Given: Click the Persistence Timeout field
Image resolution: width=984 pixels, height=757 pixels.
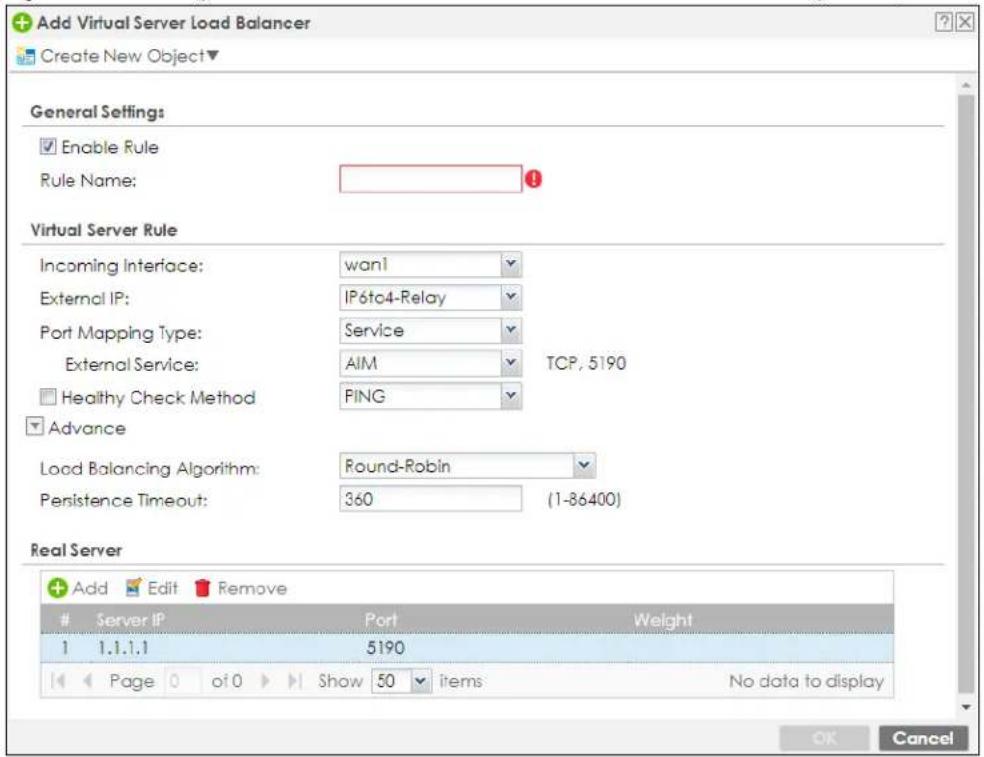Looking at the screenshot, I should 430,499.
